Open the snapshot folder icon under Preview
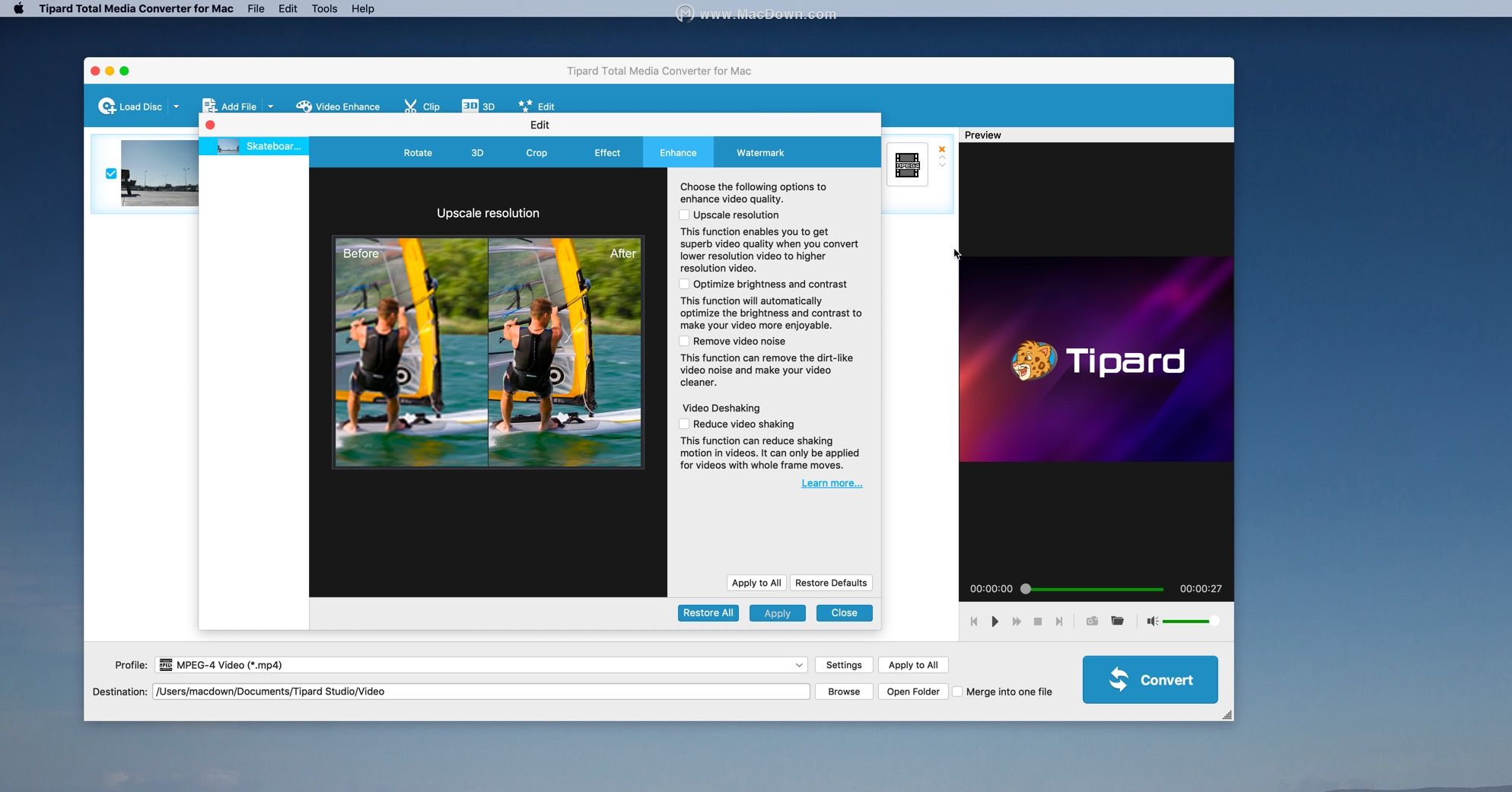The height and width of the screenshot is (792, 1512). pos(1117,621)
